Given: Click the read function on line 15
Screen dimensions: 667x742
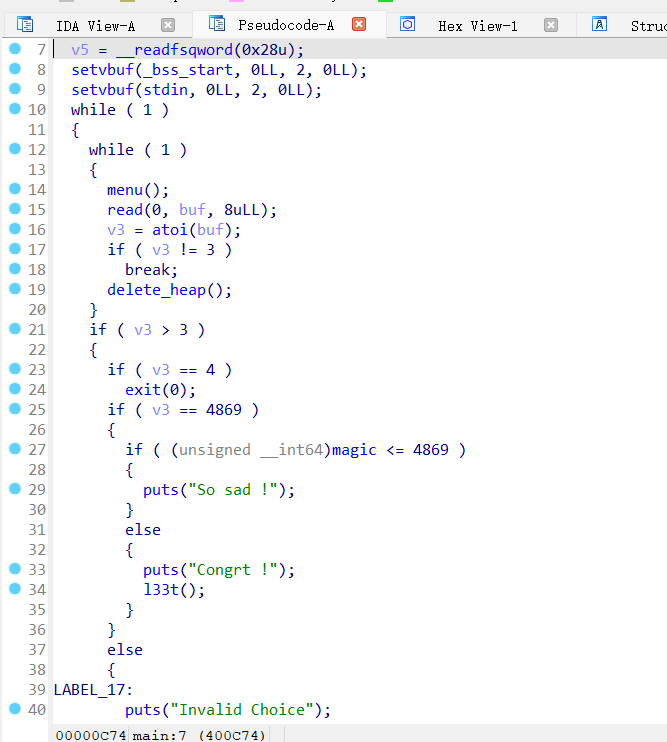Looking at the screenshot, I should tap(125, 210).
